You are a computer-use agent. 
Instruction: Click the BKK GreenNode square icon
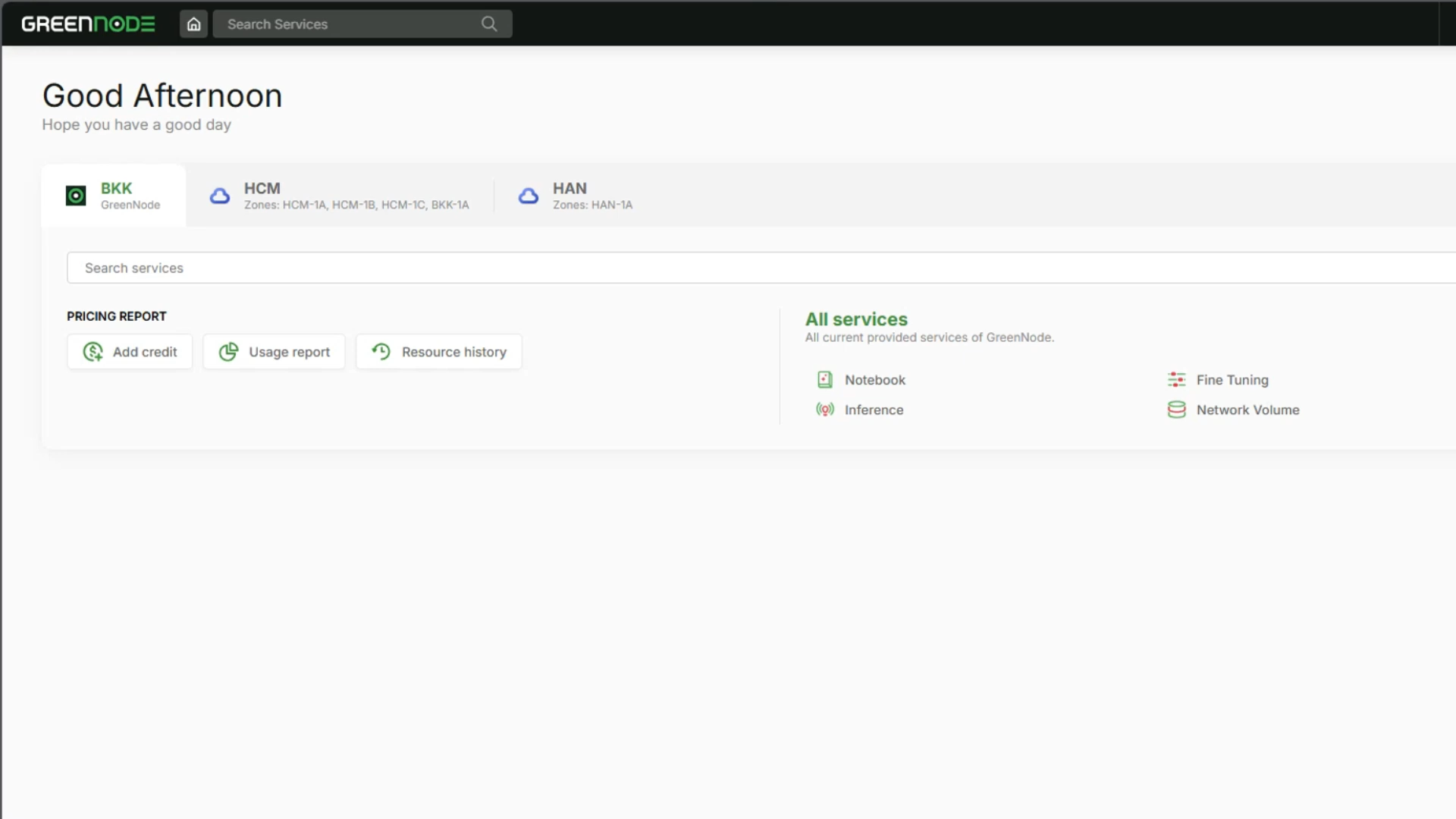(76, 196)
